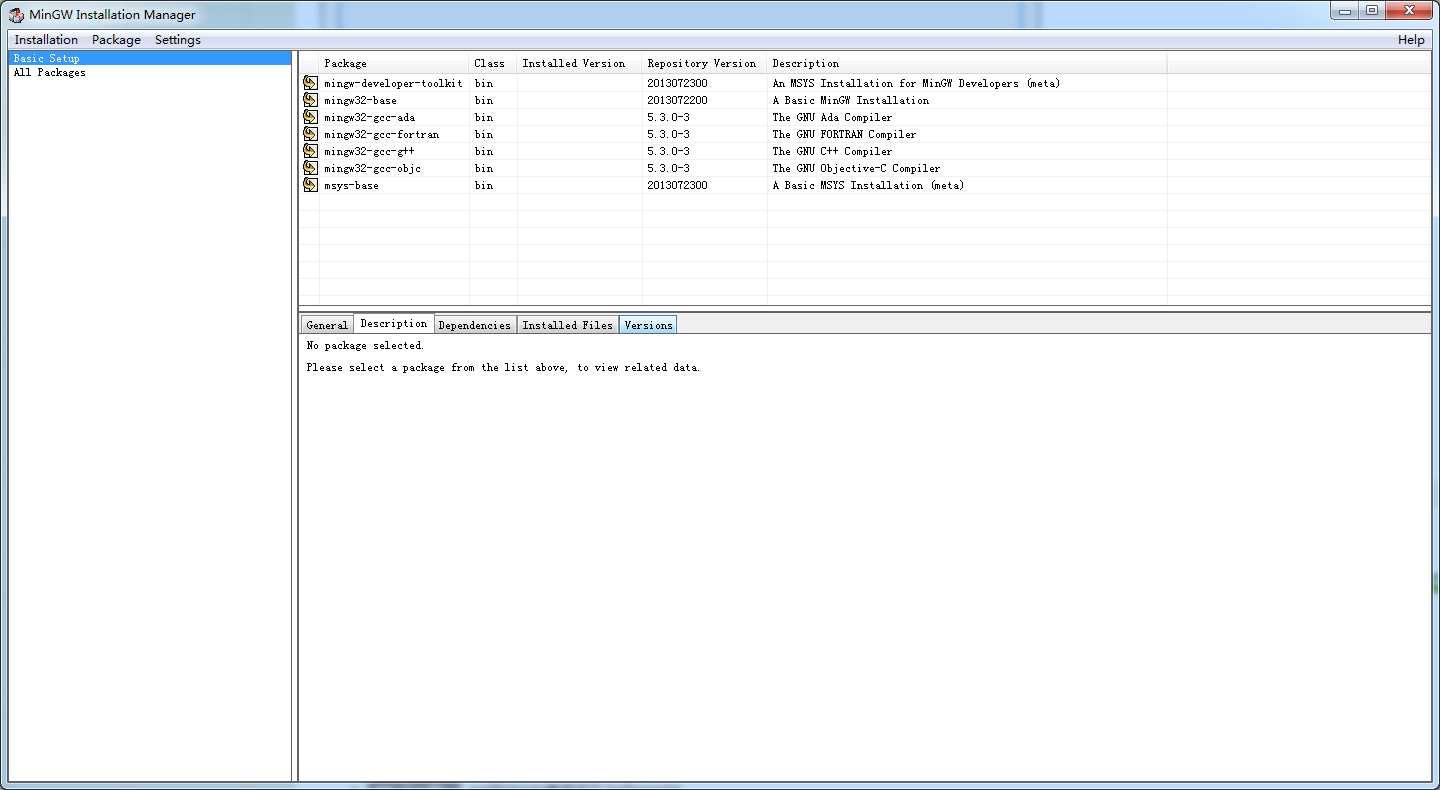Switch to the General tab
The height and width of the screenshot is (790, 1440).
click(x=327, y=325)
